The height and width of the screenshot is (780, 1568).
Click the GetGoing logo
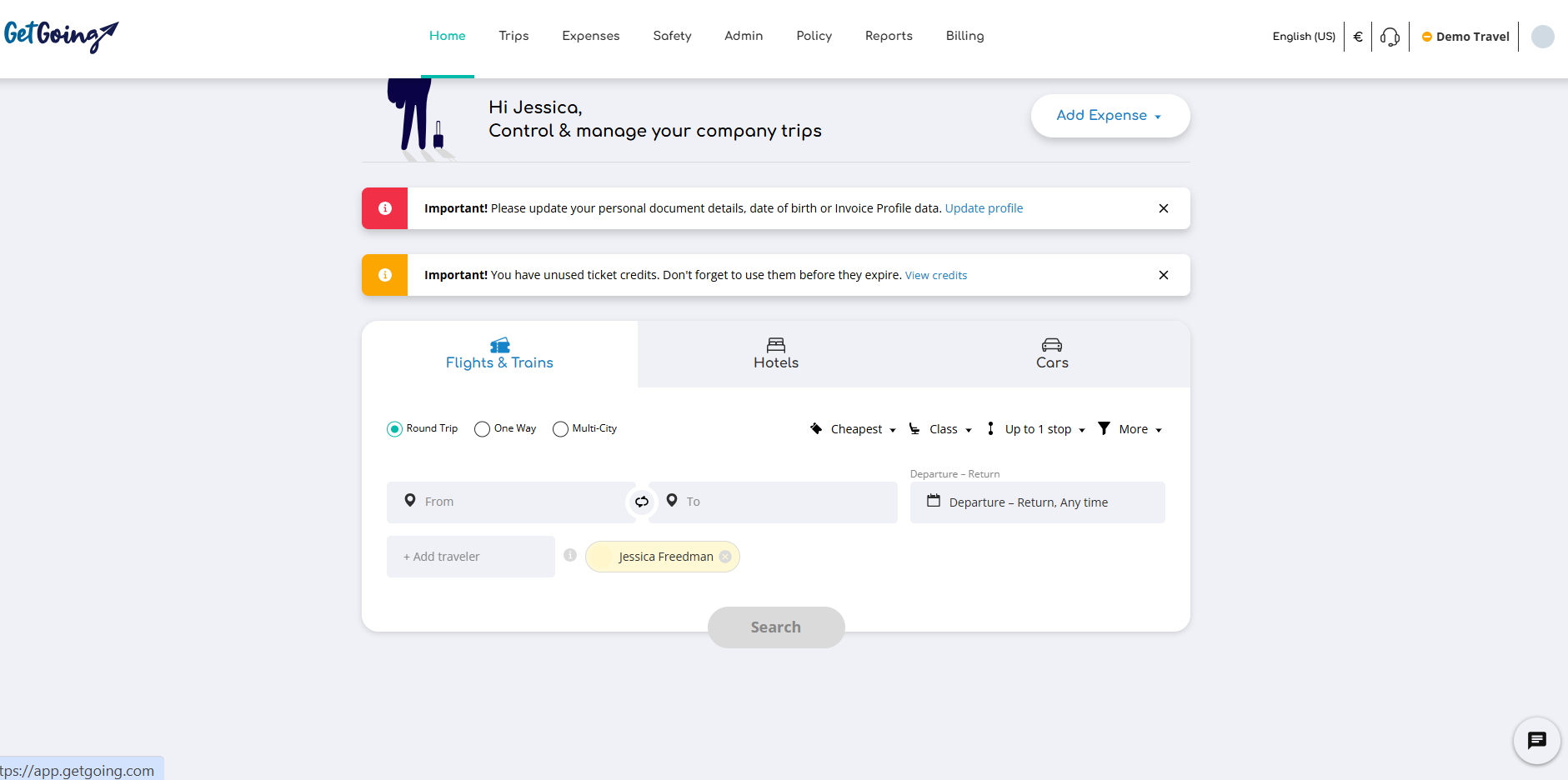tap(61, 36)
